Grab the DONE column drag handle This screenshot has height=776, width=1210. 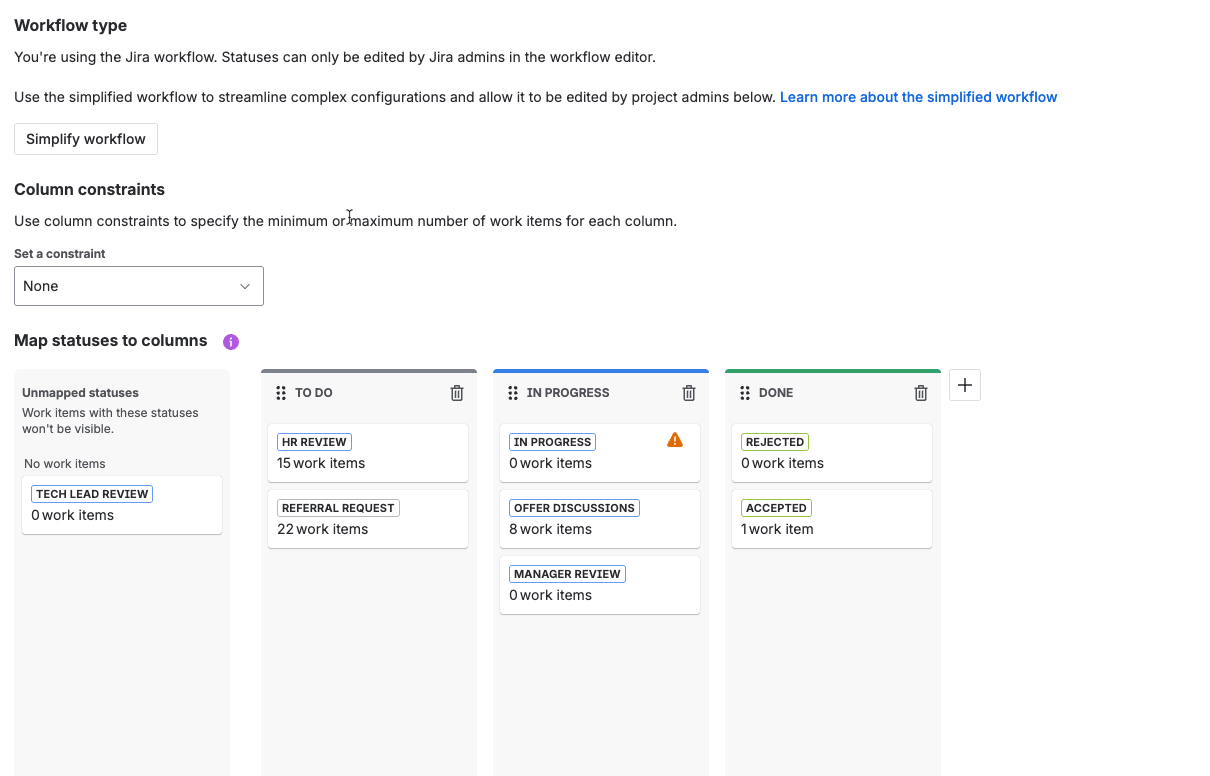[x=745, y=393]
